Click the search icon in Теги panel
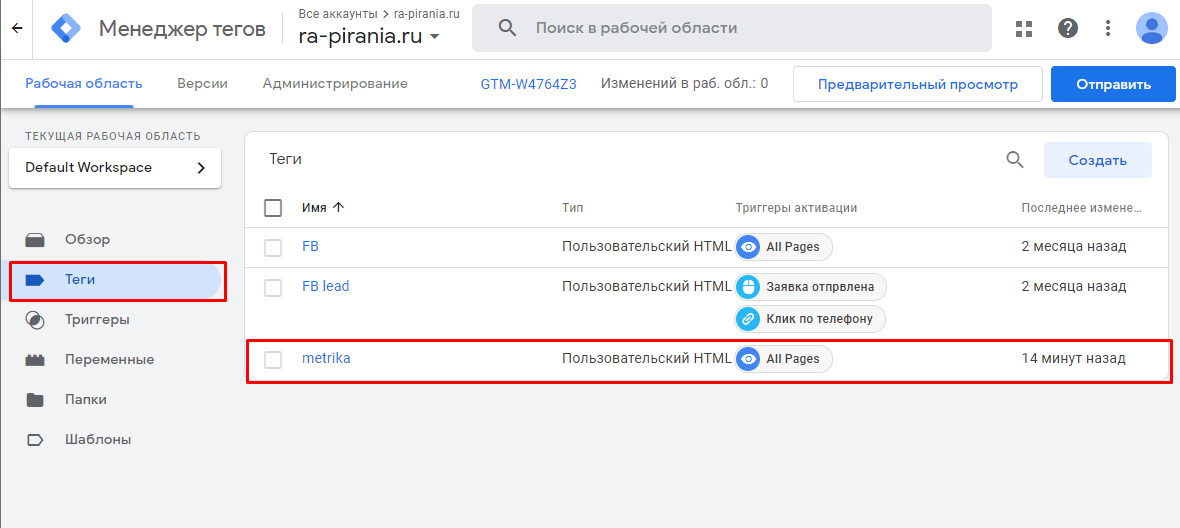Screen dimensions: 1180x528 1014,160
